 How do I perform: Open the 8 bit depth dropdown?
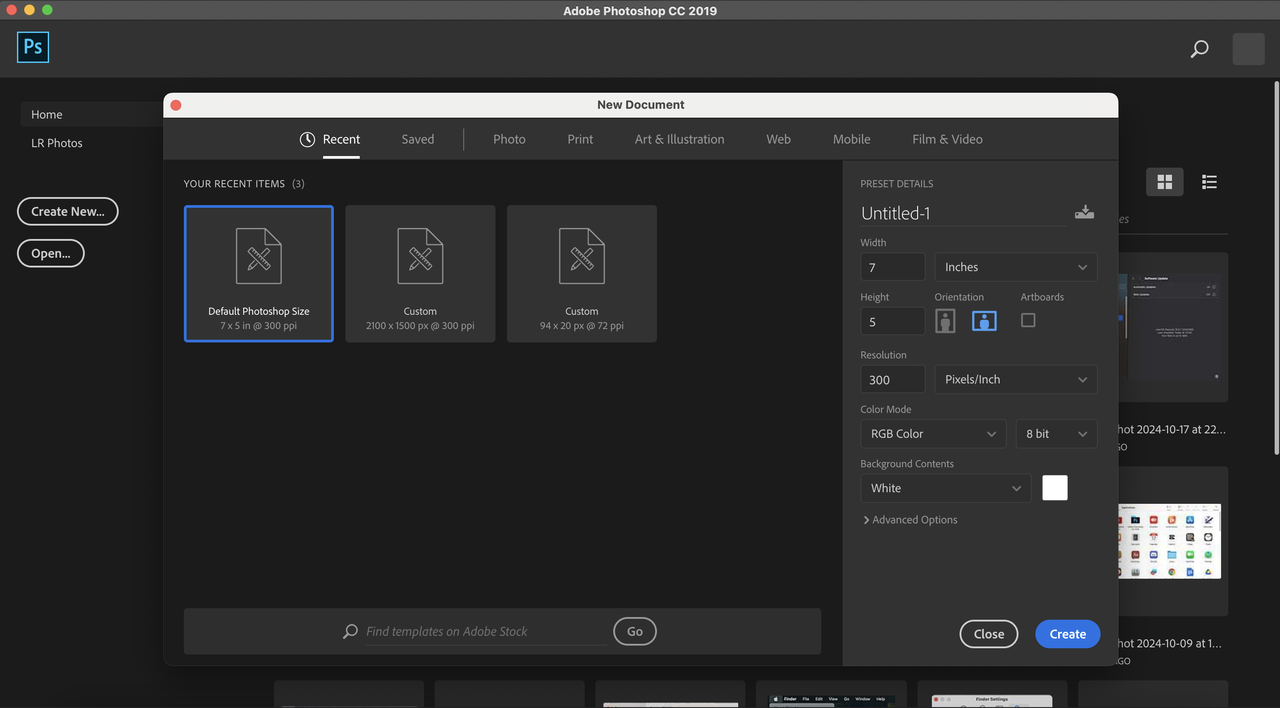tap(1056, 434)
